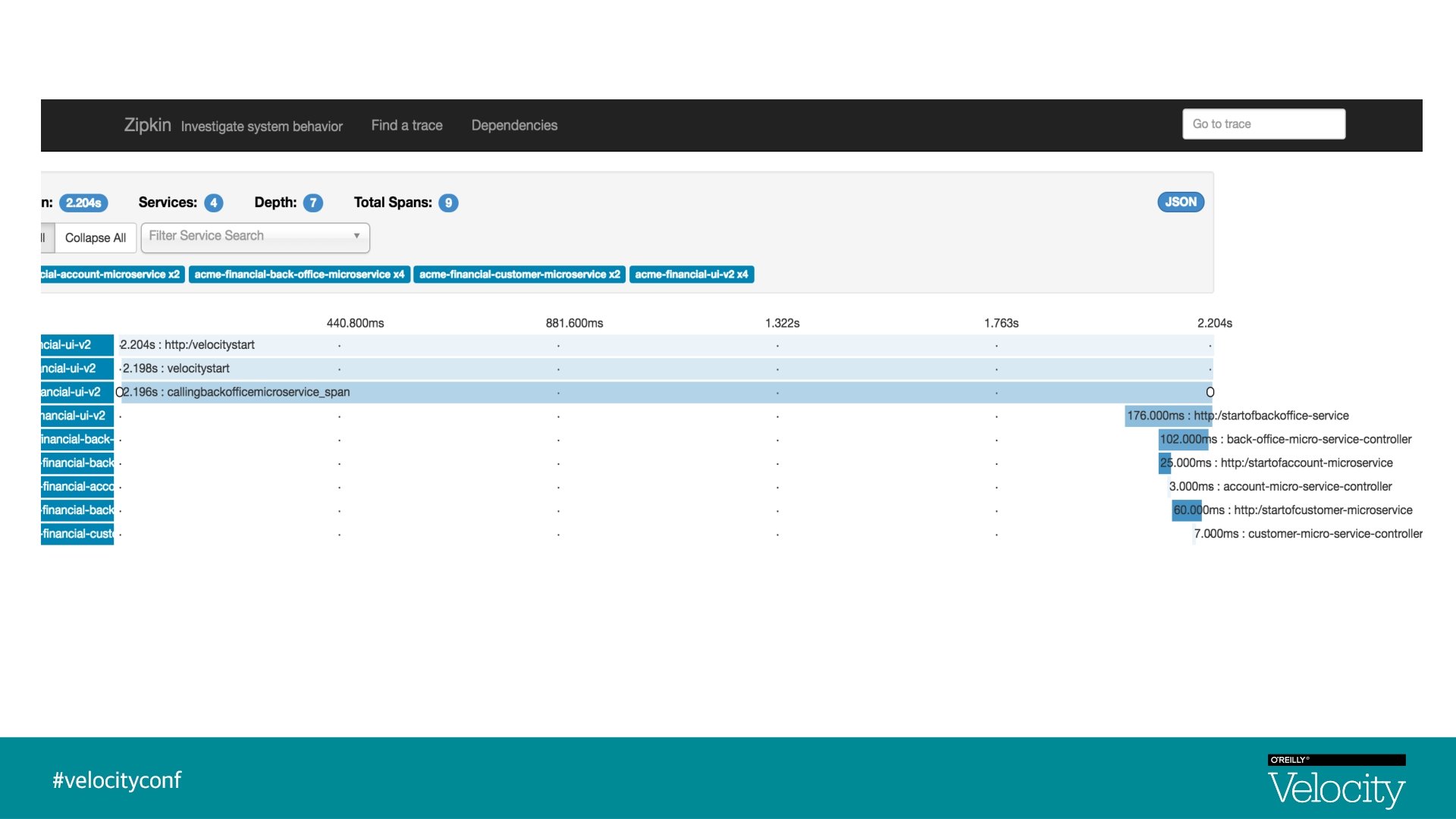Click the Go to trace input field
This screenshot has width=1456, height=819.
(1263, 124)
